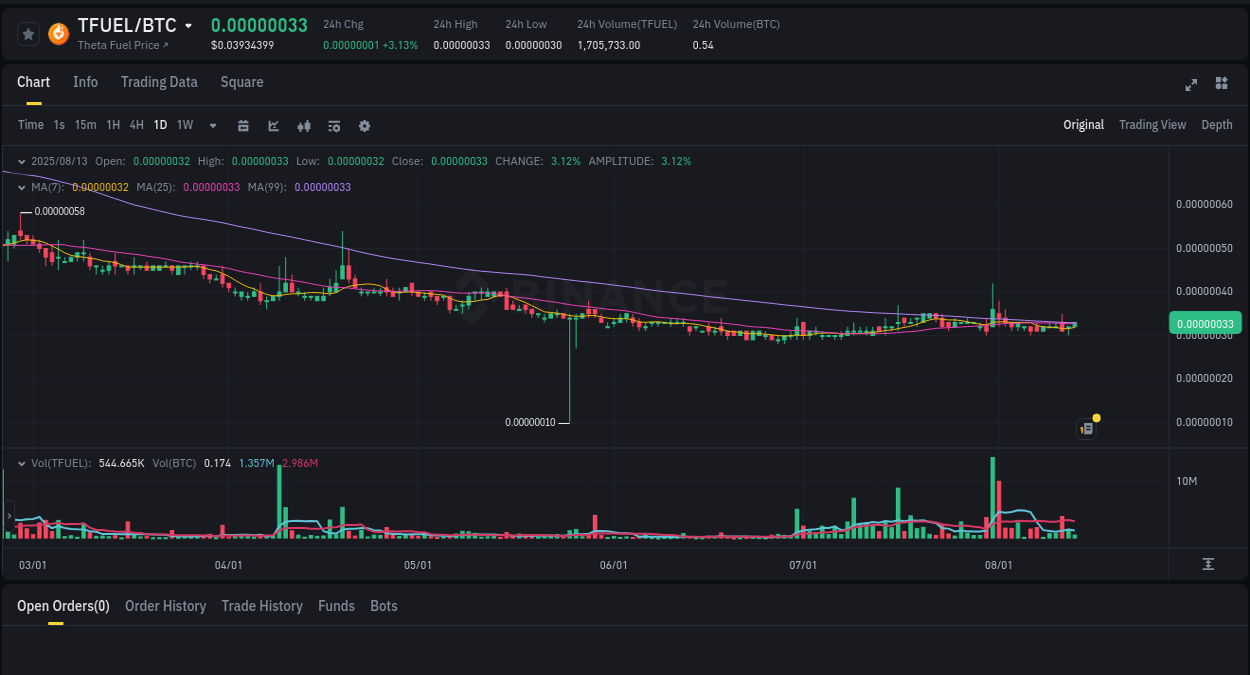
Task: Open the extra timeframe interval dropdown
Action: coord(212,125)
